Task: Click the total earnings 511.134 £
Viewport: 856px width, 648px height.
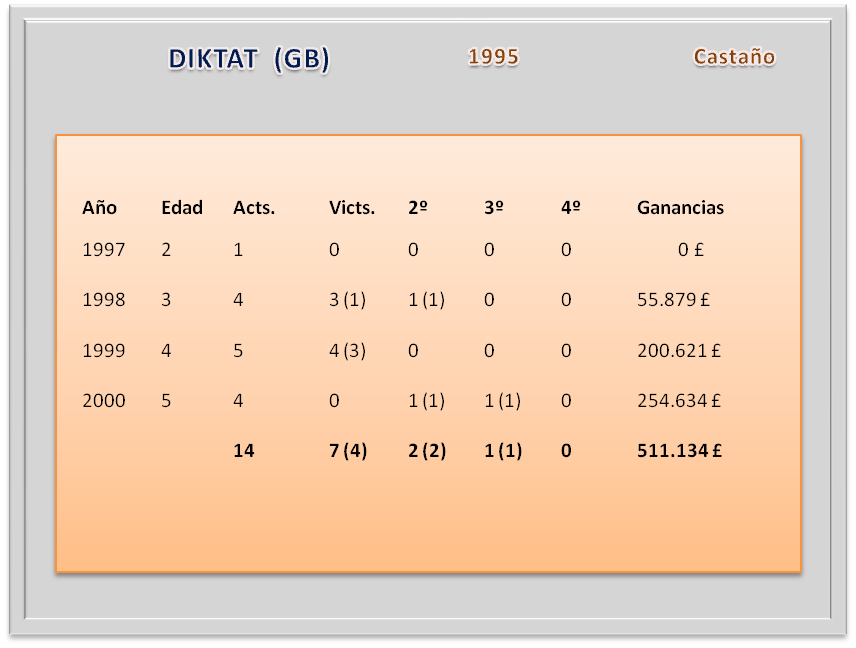Action: (x=680, y=451)
